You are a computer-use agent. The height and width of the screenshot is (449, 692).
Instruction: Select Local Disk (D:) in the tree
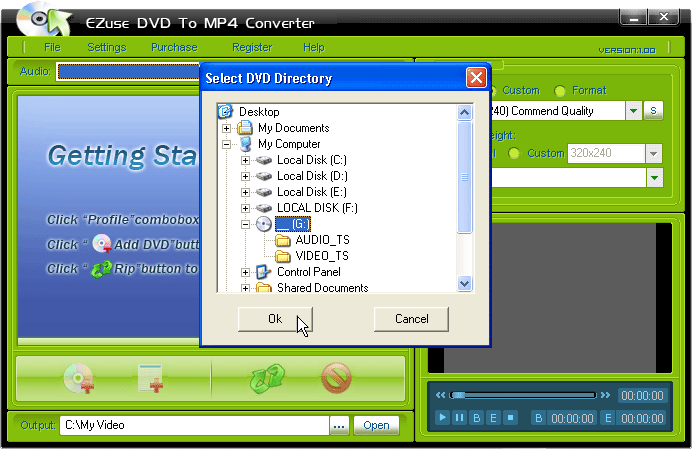pyautogui.click(x=312, y=176)
